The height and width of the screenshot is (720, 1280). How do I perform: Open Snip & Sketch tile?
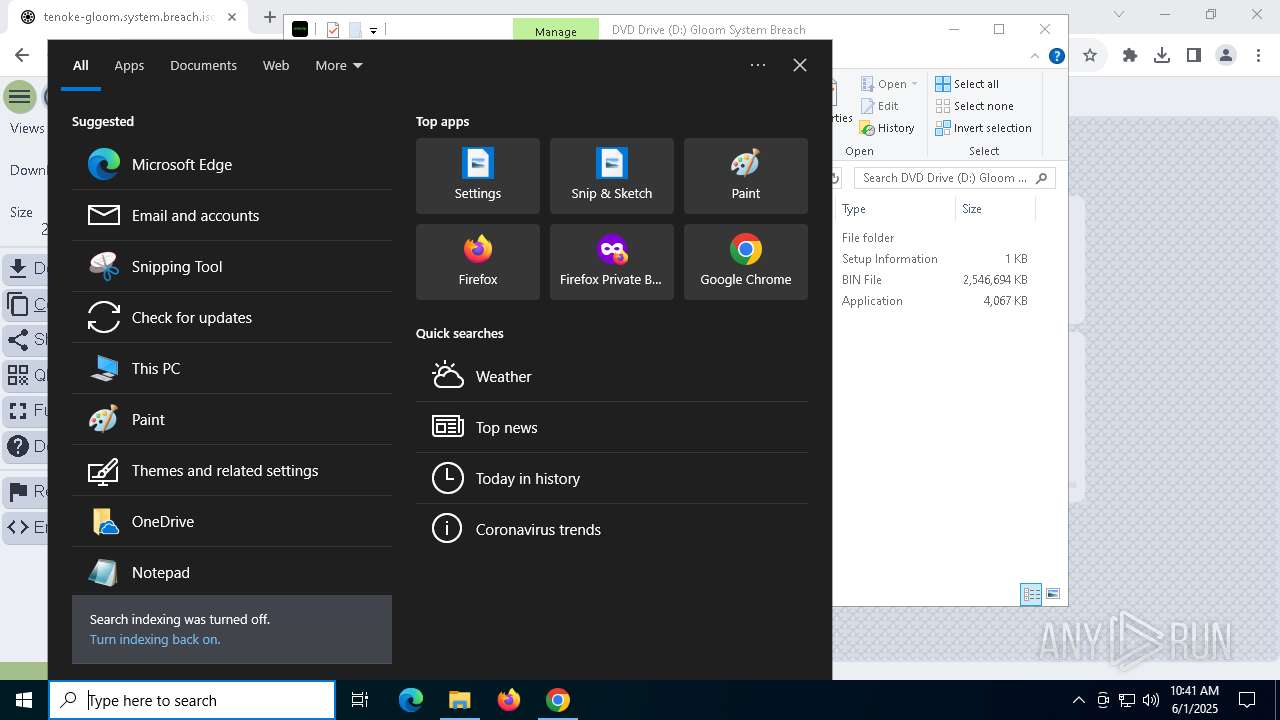pos(612,176)
